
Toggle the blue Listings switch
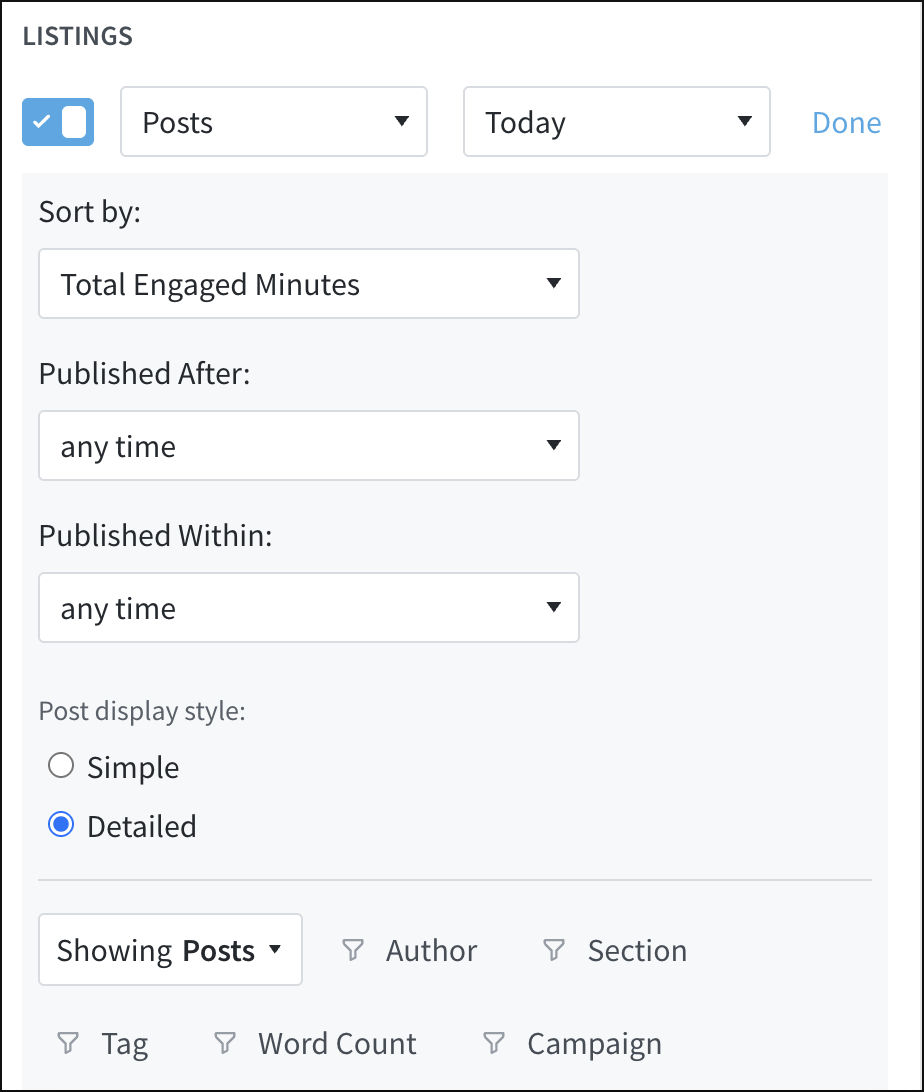[58, 122]
